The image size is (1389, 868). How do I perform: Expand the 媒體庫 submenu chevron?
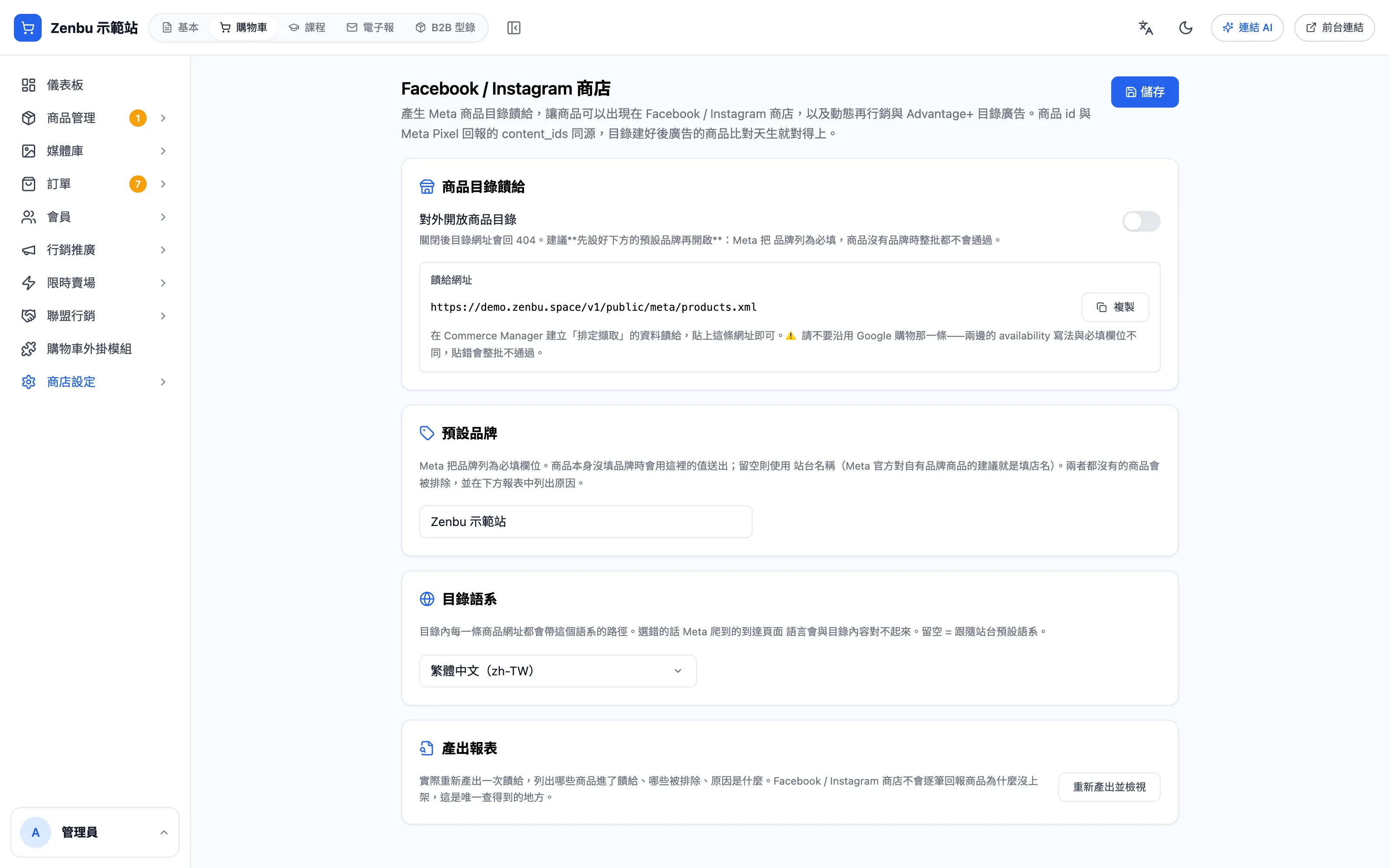[x=163, y=151]
